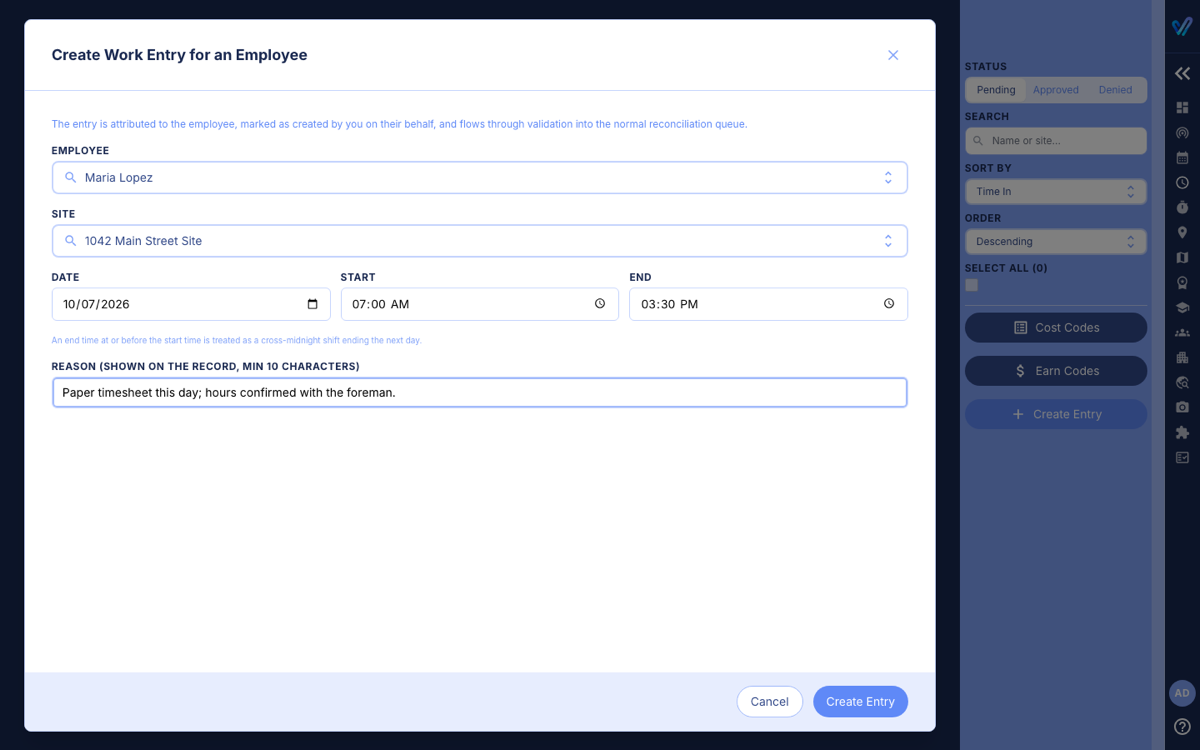Open the help question mark icon
The width and height of the screenshot is (1200, 750).
1182,727
